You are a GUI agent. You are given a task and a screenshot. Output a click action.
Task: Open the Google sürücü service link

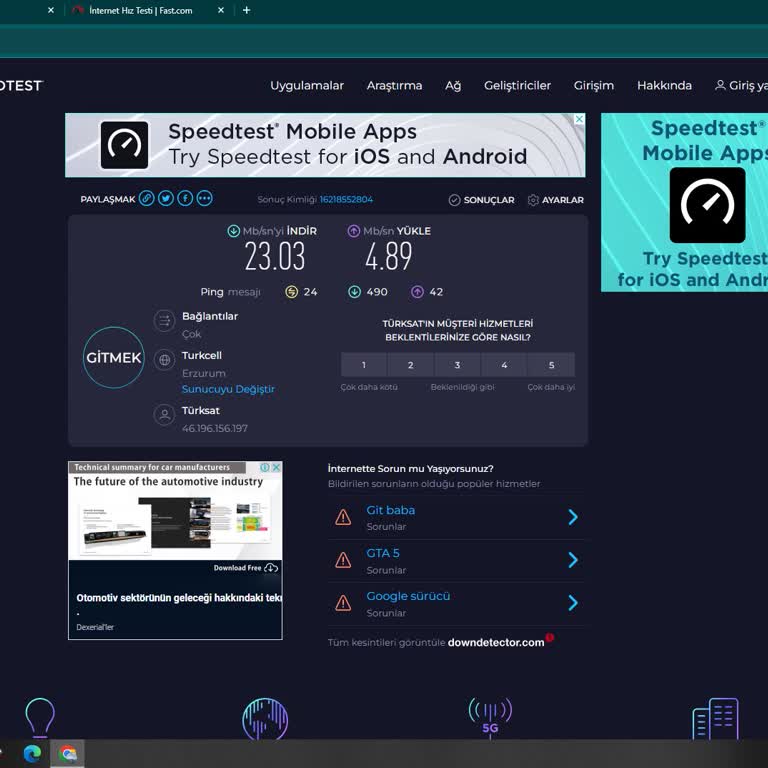click(x=408, y=596)
